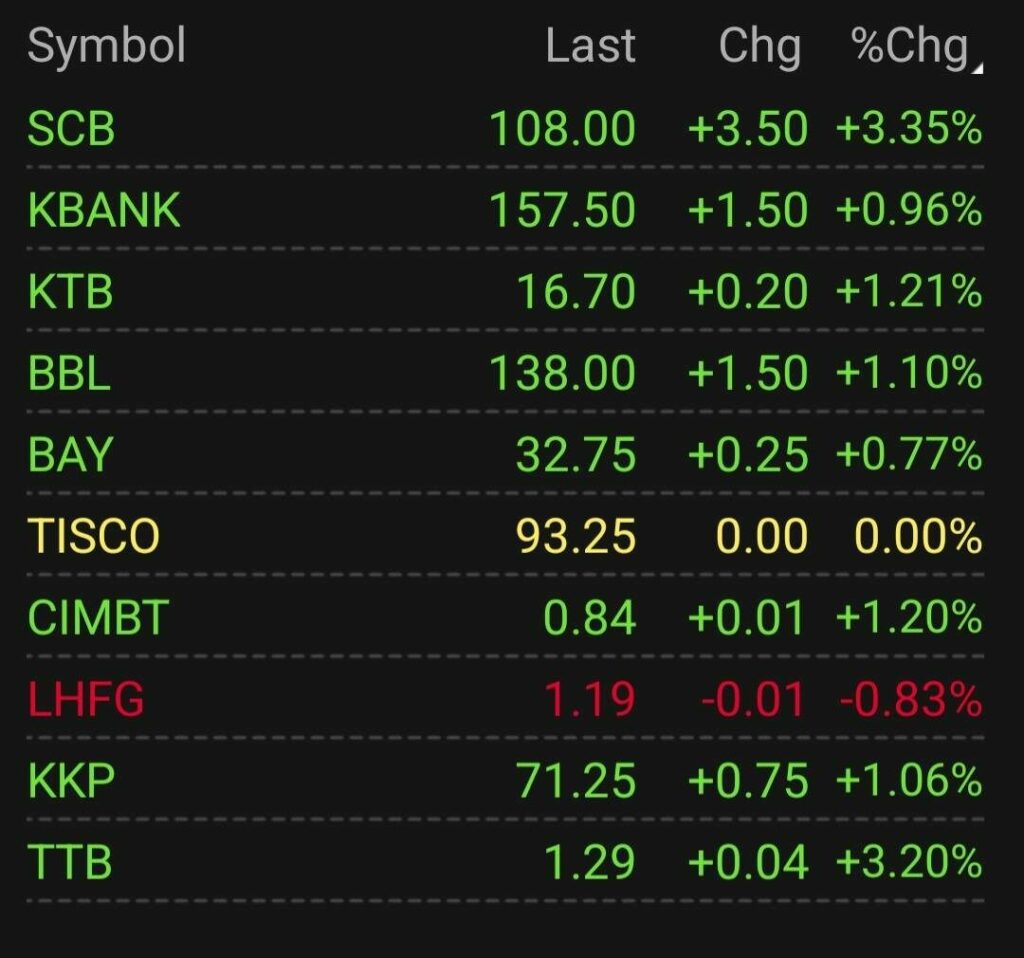Open the LHFG stock symbol
1024x958 pixels.
[86, 699]
